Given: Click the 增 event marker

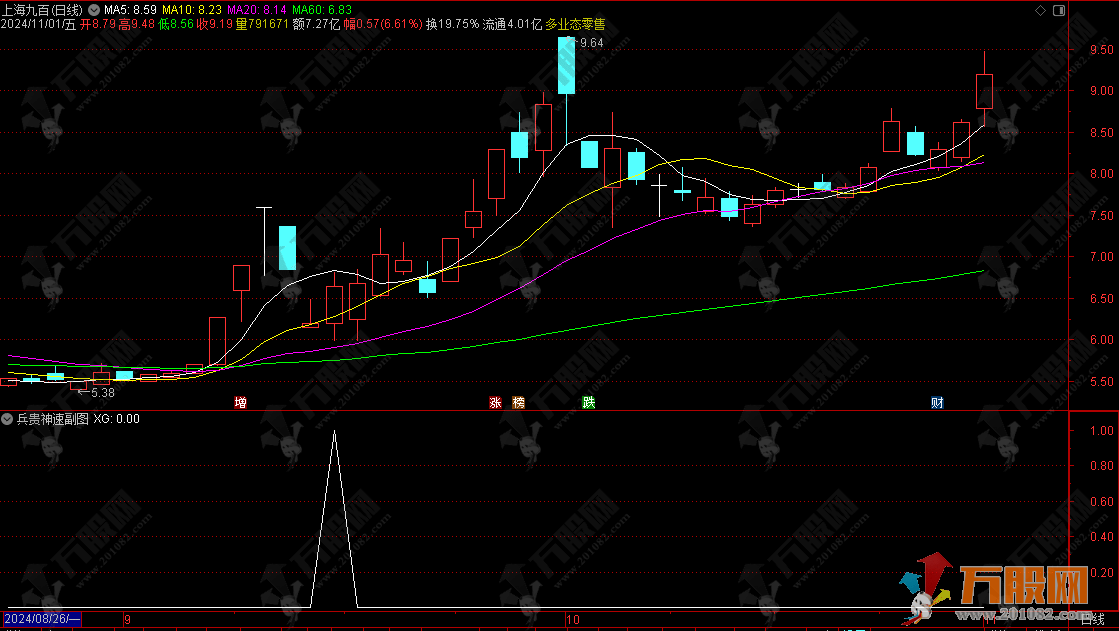Looking at the screenshot, I should pos(240,403).
